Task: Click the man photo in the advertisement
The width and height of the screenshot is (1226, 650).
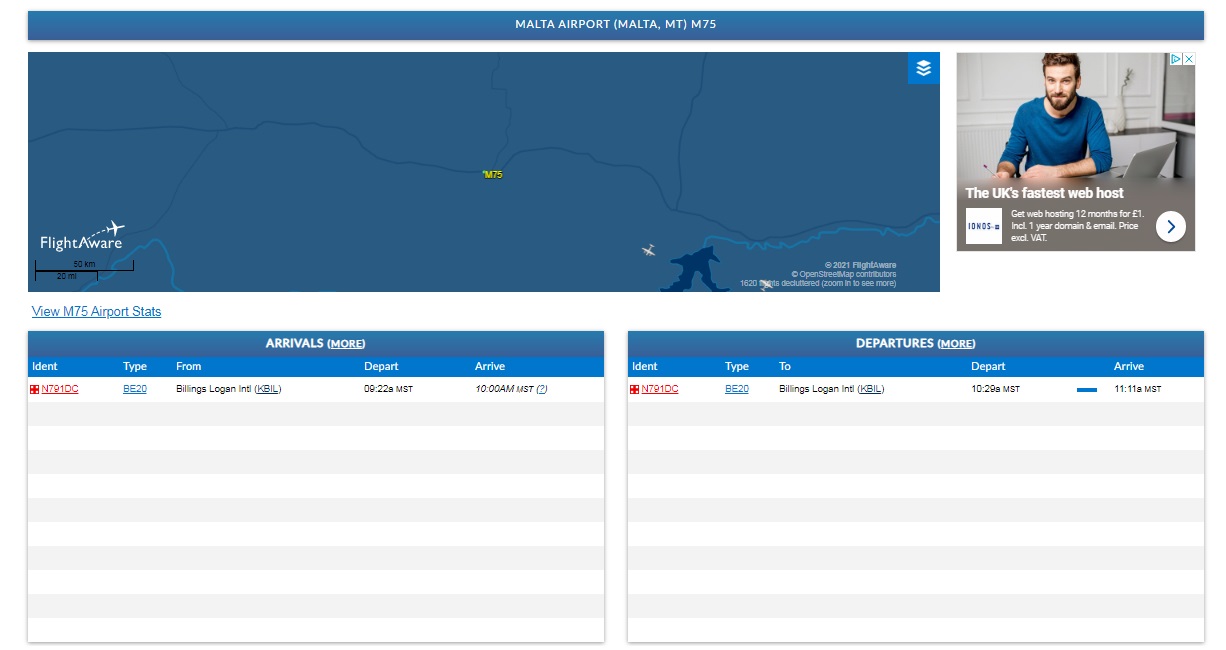Action: (x=1076, y=117)
